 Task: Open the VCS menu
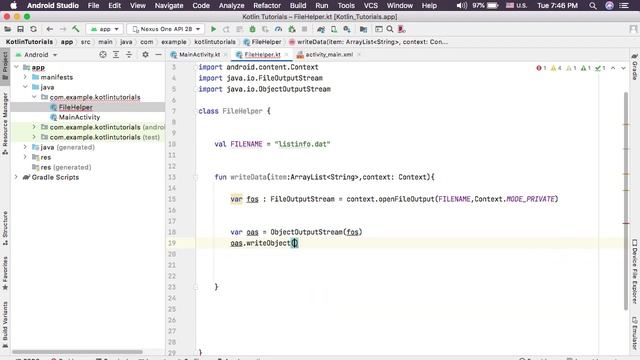pyautogui.click(x=371, y=5)
